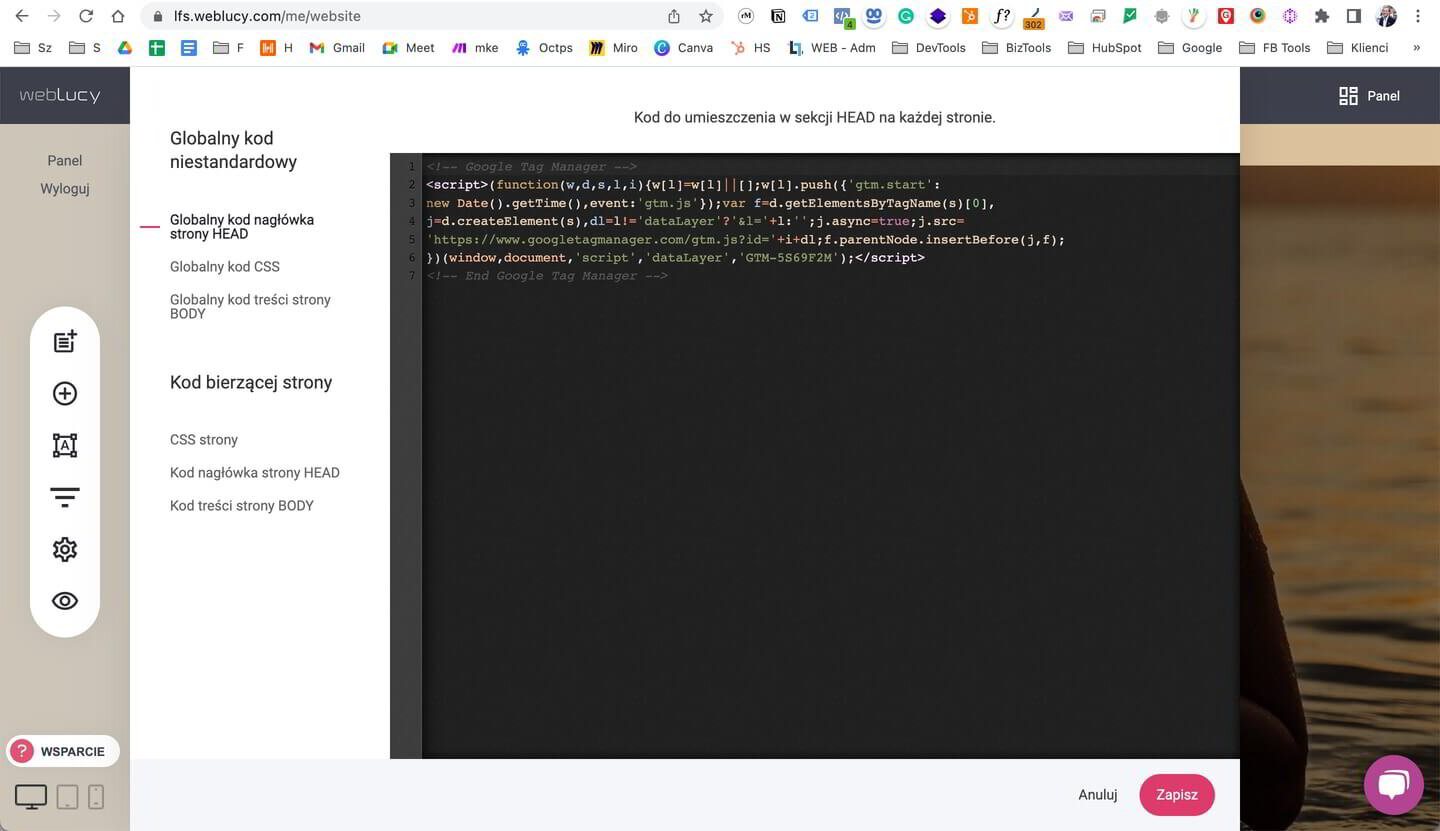This screenshot has width=1440, height=831.
Task: Select the text element tool icon
Action: pos(64,445)
